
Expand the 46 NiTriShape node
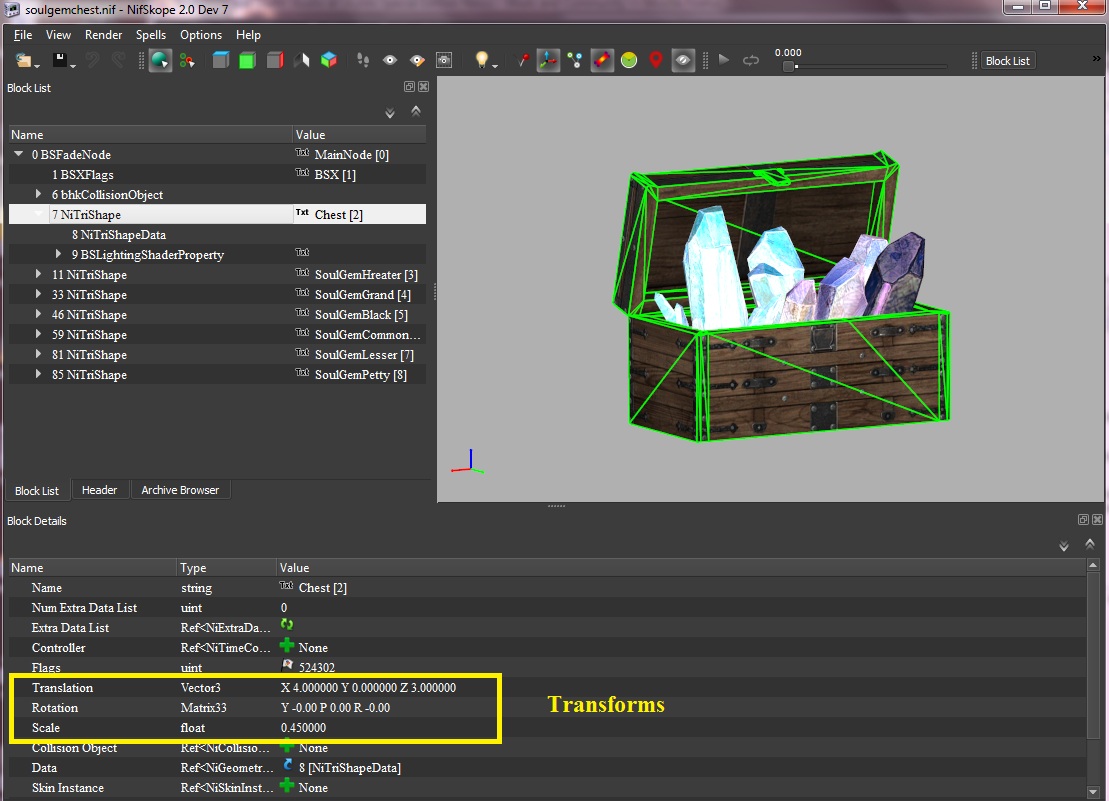click(x=38, y=314)
